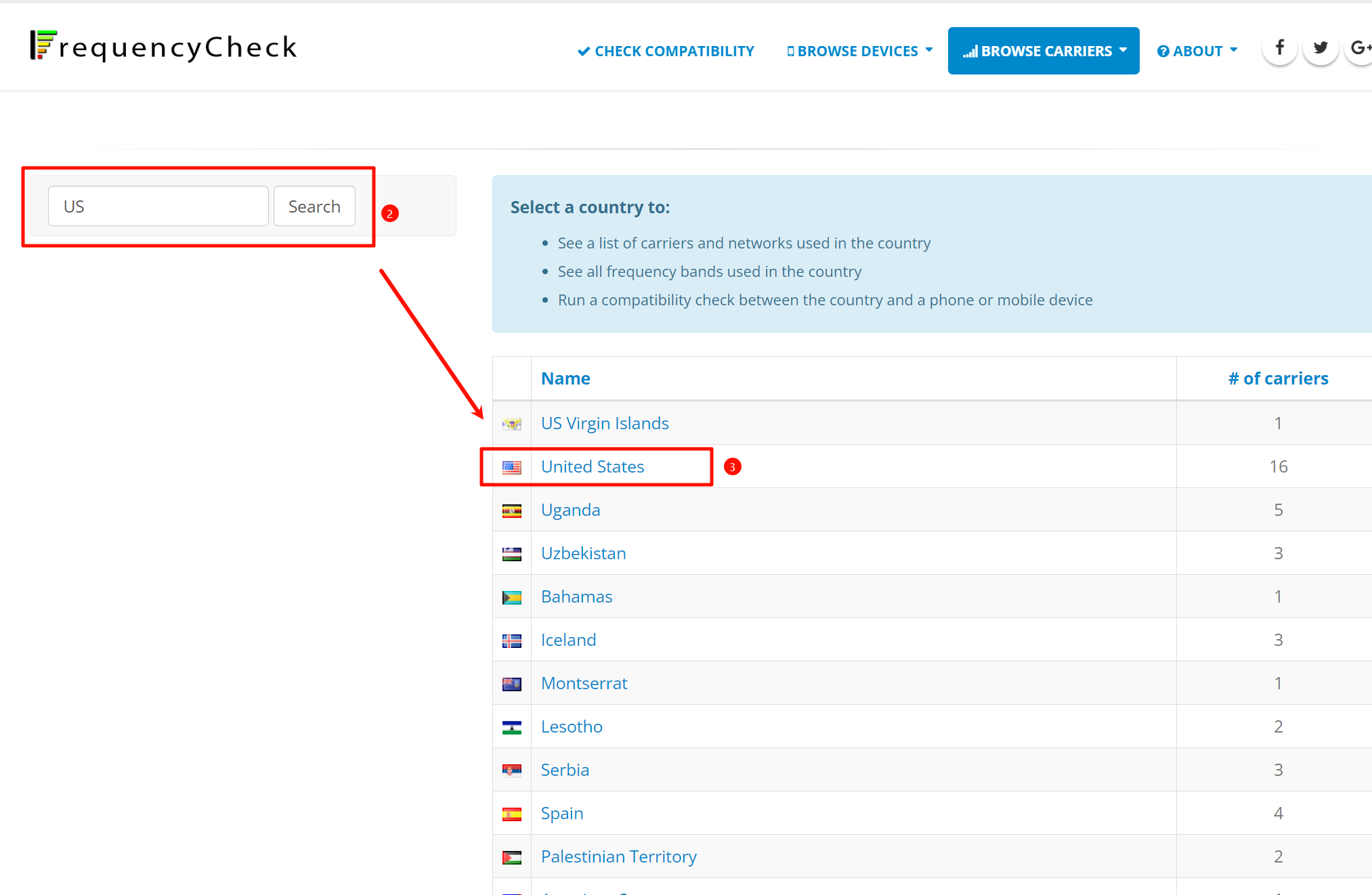Click the United States flag icon
The image size is (1372, 895).
click(511, 467)
